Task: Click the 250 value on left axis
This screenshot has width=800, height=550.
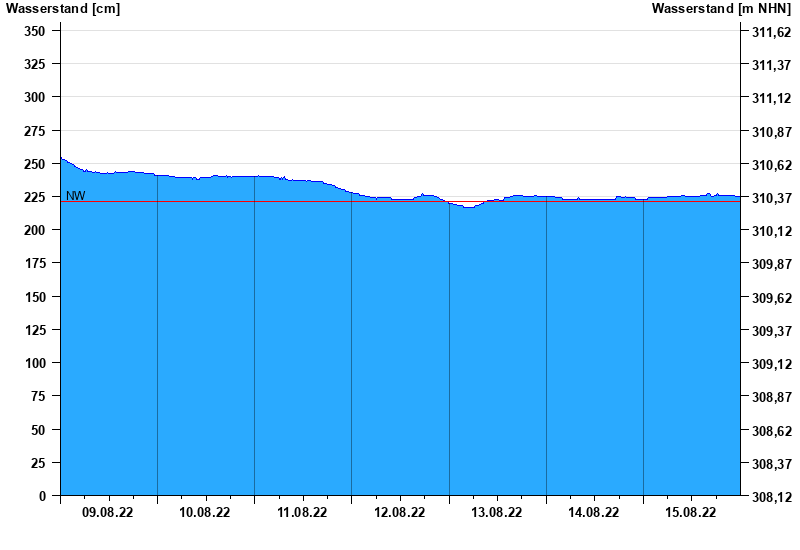Action: pos(35,164)
